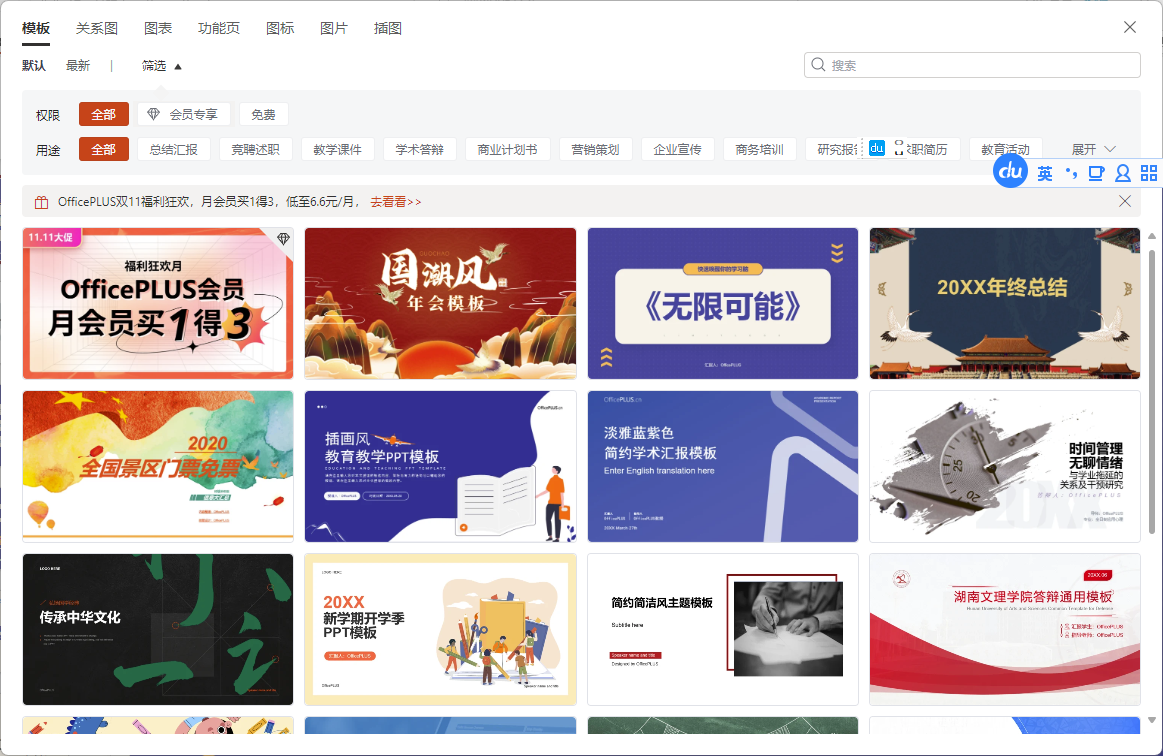The image size is (1163, 756).
Task: Open the IME toolbox grid icon
Action: pyautogui.click(x=1148, y=174)
